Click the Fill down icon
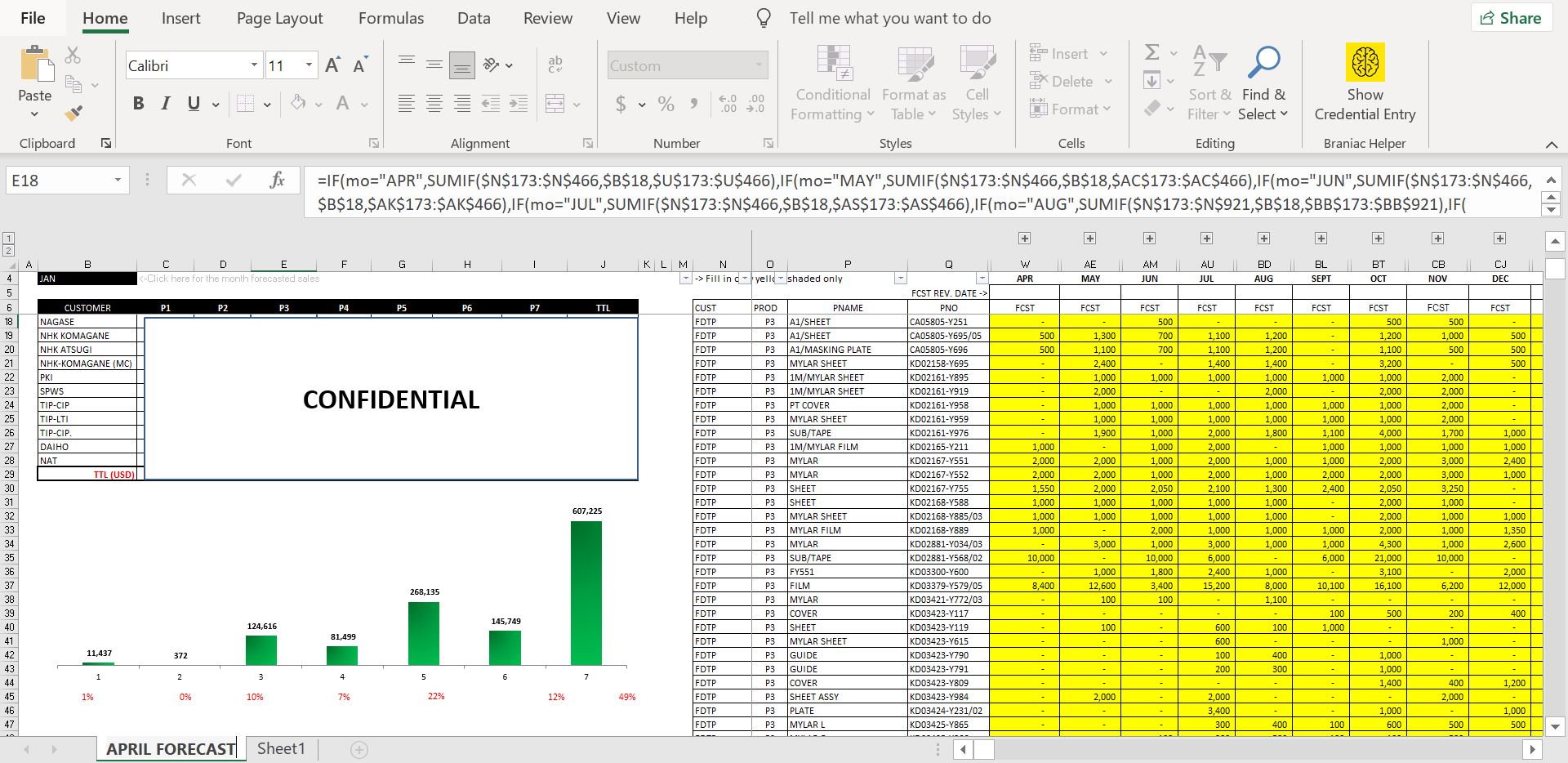1568x763 pixels. tap(1152, 80)
